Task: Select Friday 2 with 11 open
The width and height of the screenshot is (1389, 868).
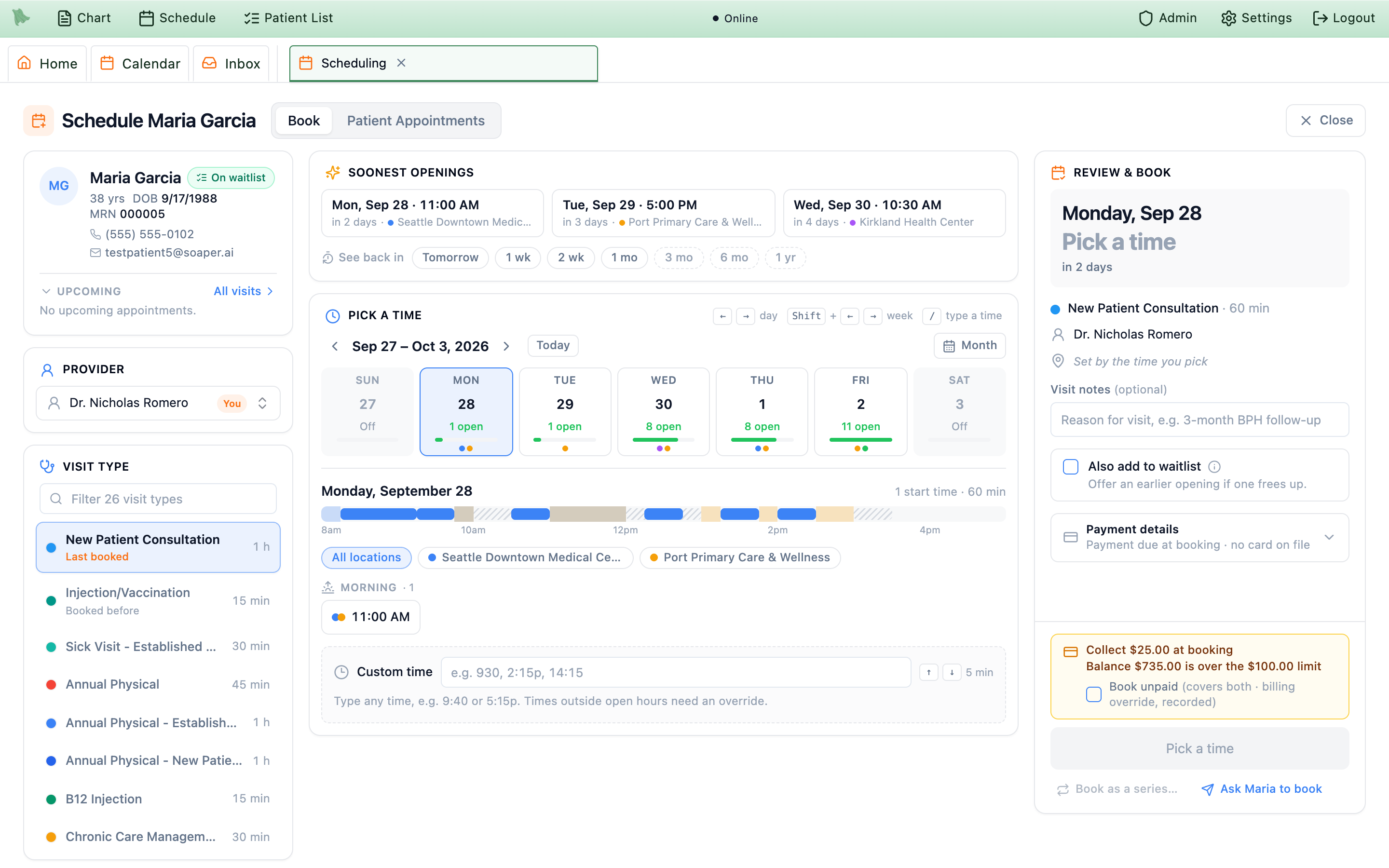Action: point(860,412)
